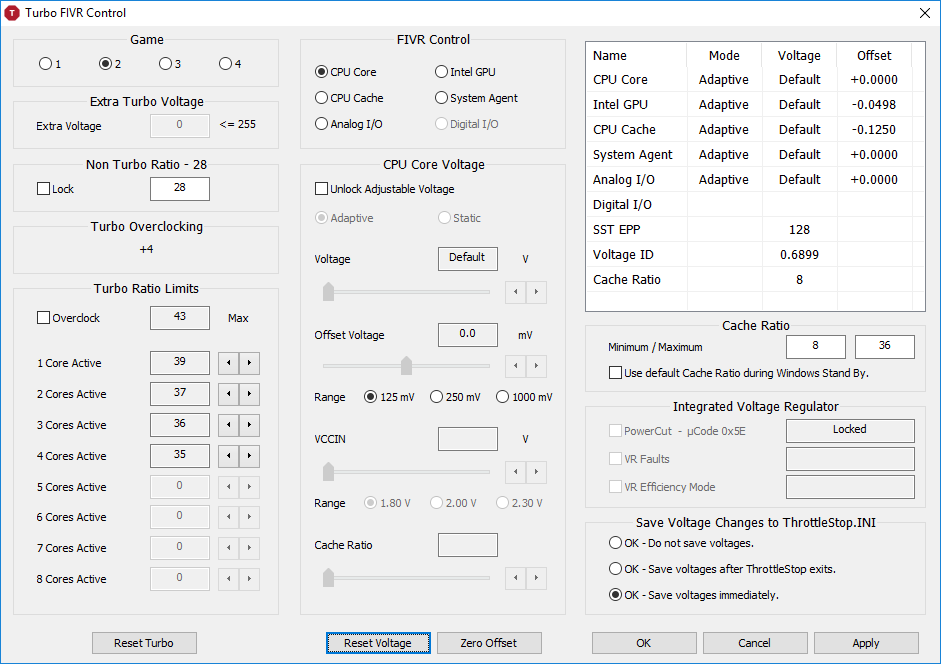The image size is (941, 664).
Task: Choose the 250 mV range option
Action: point(436,397)
